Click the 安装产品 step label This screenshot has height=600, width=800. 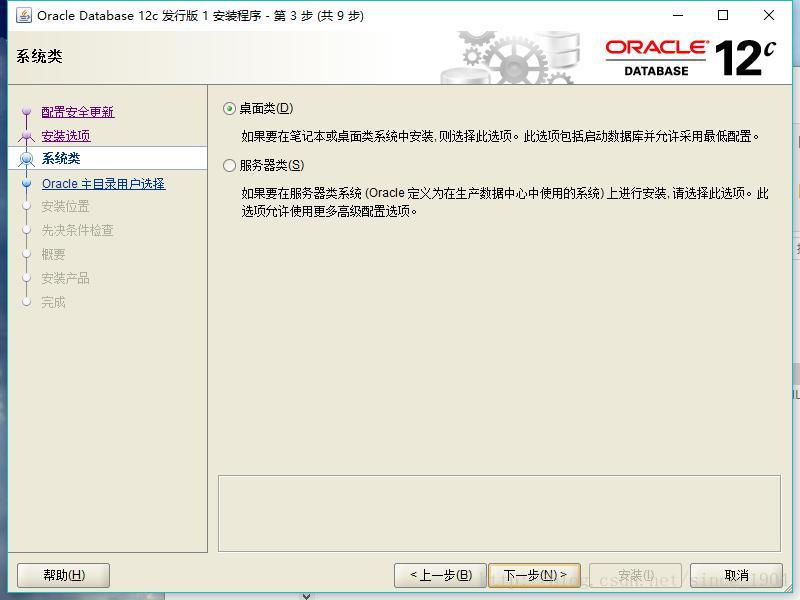[65, 278]
